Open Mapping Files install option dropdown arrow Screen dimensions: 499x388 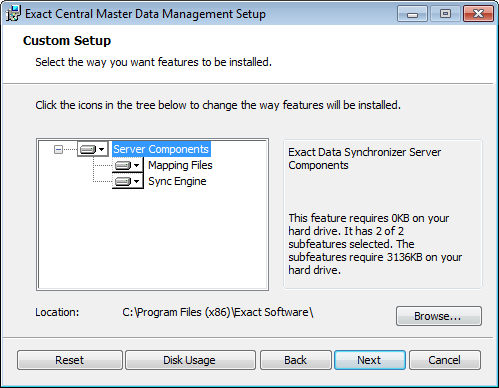[x=136, y=165]
